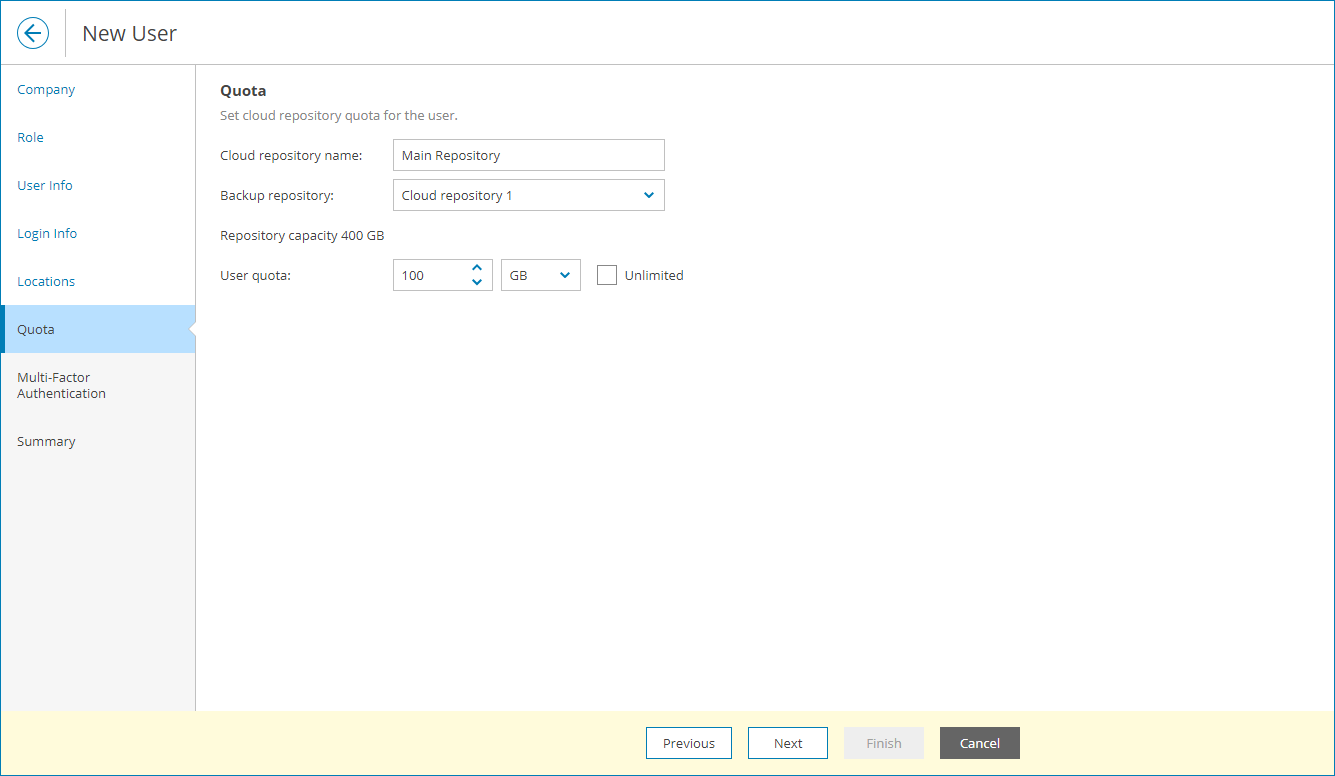Cancel the New User wizard
The image size is (1335, 776).
979,743
